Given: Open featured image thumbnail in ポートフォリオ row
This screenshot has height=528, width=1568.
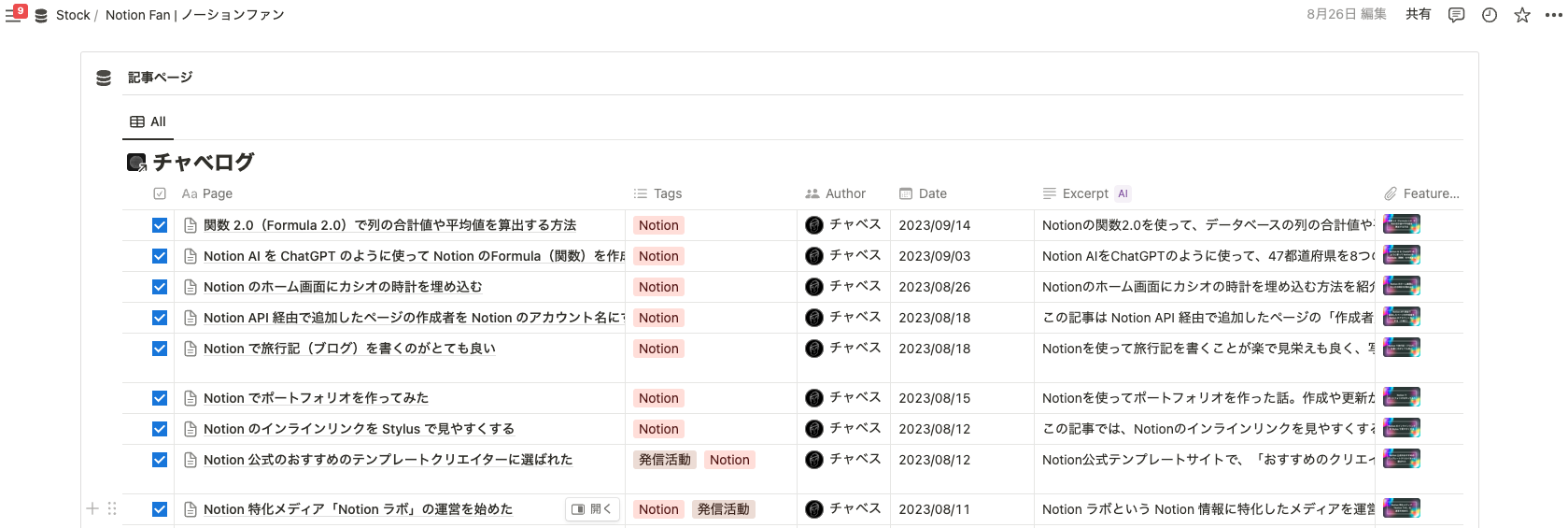Looking at the screenshot, I should click(x=1401, y=397).
